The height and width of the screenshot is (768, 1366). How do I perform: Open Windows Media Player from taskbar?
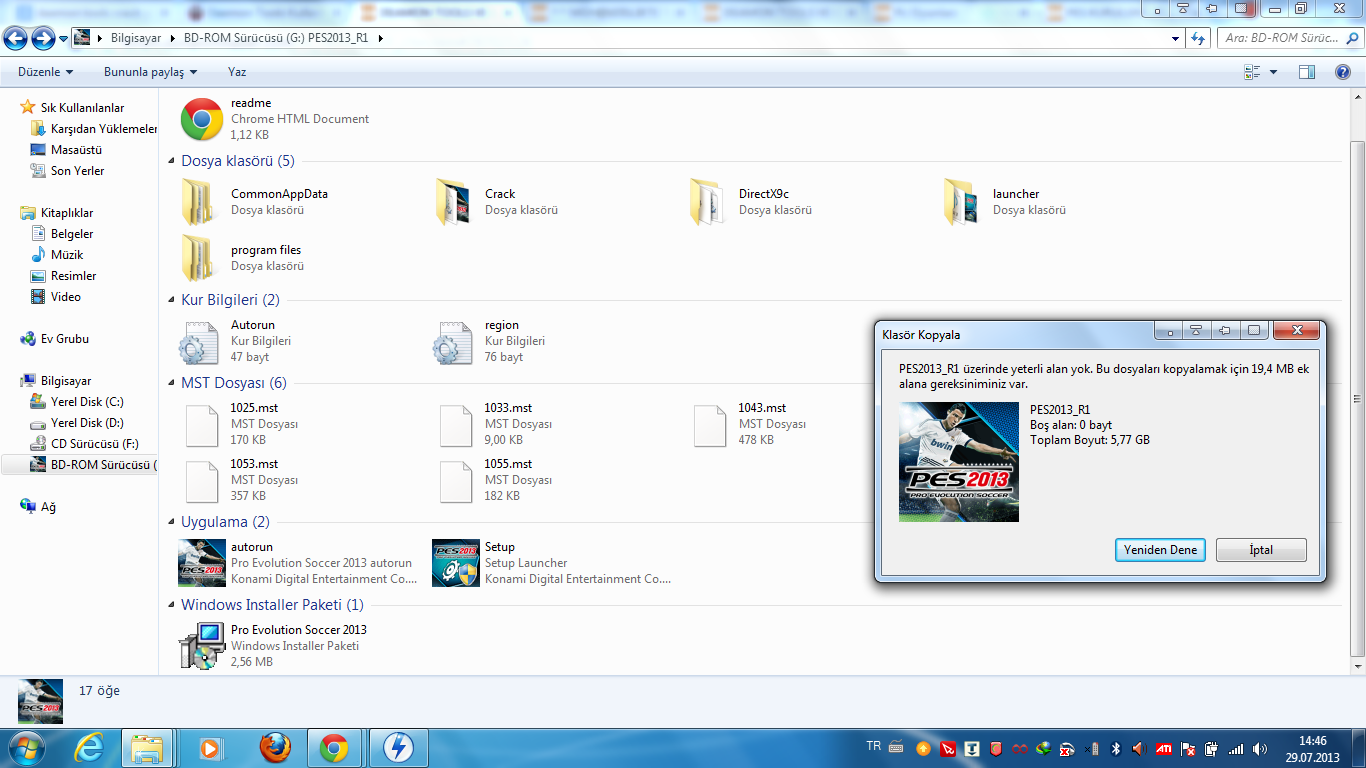[x=209, y=748]
